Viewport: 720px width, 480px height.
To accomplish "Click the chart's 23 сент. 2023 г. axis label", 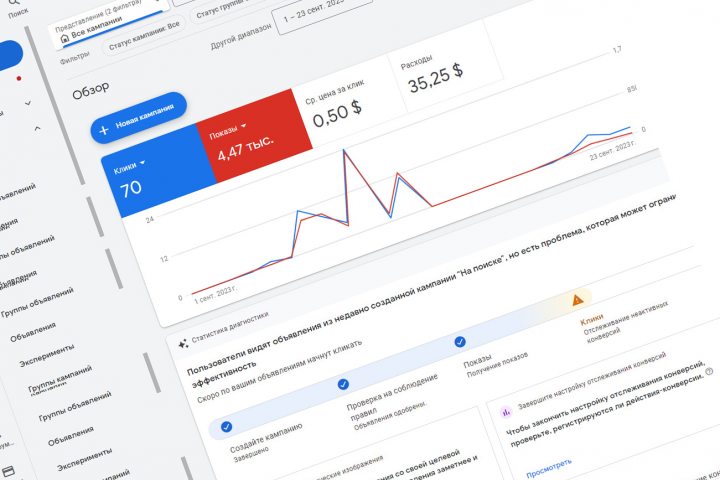I will tap(613, 150).
